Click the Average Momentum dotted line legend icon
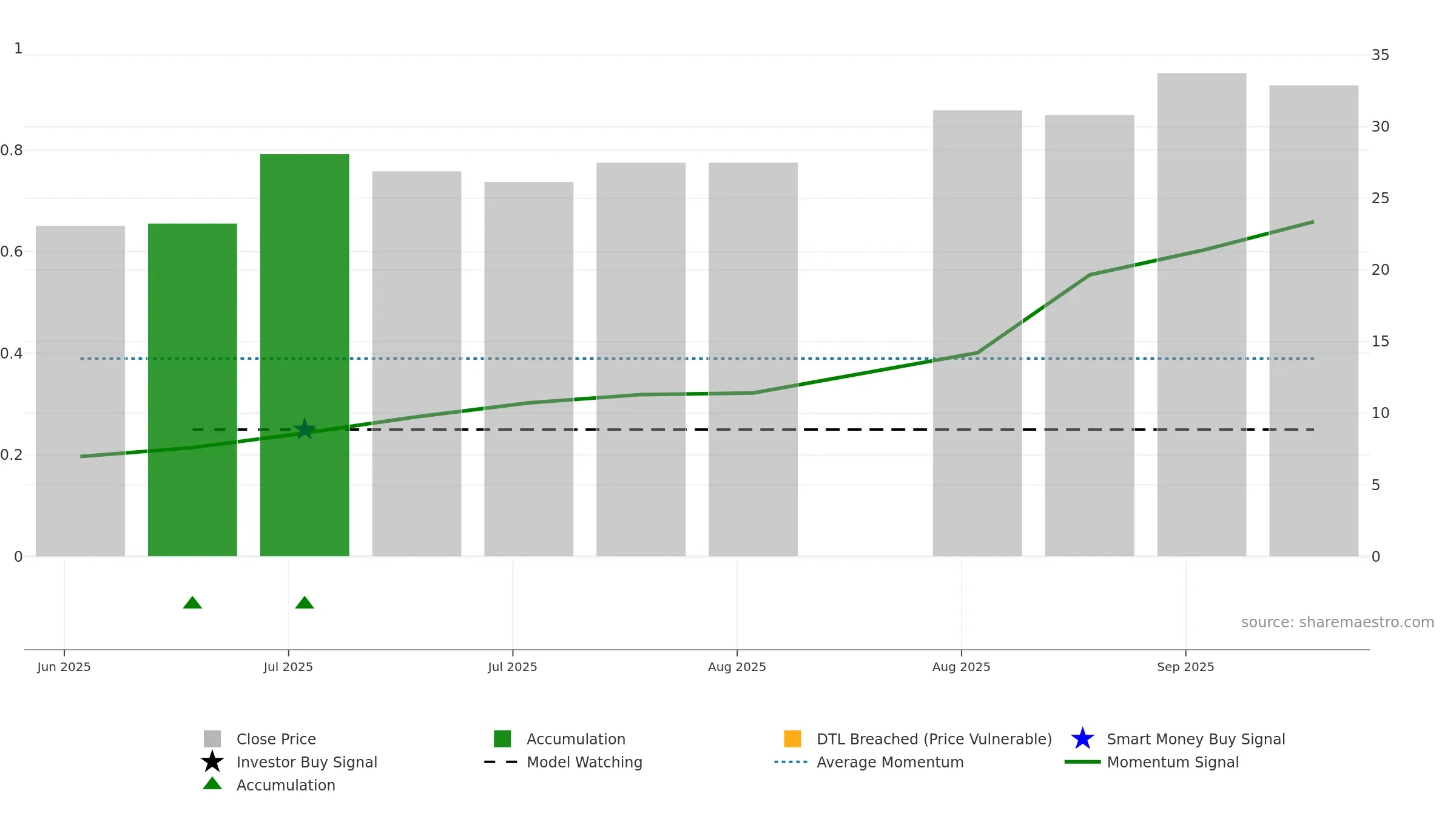 point(791,762)
